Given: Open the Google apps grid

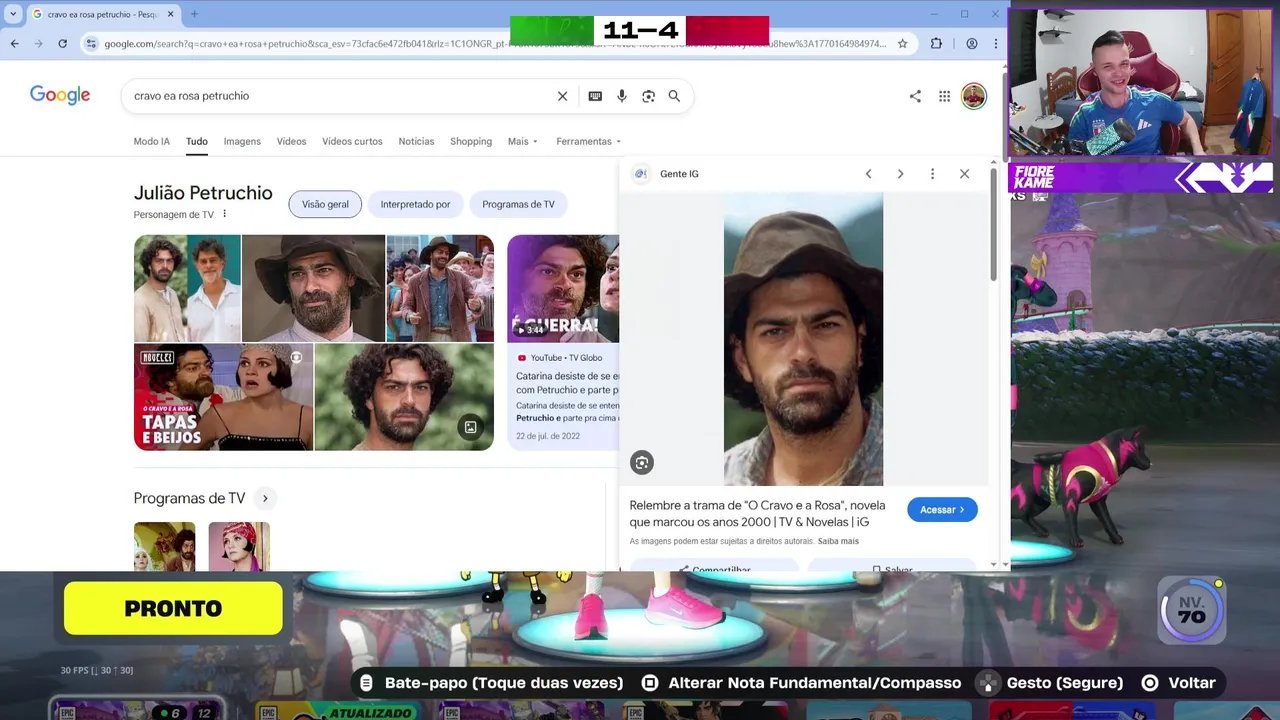Looking at the screenshot, I should point(944,96).
